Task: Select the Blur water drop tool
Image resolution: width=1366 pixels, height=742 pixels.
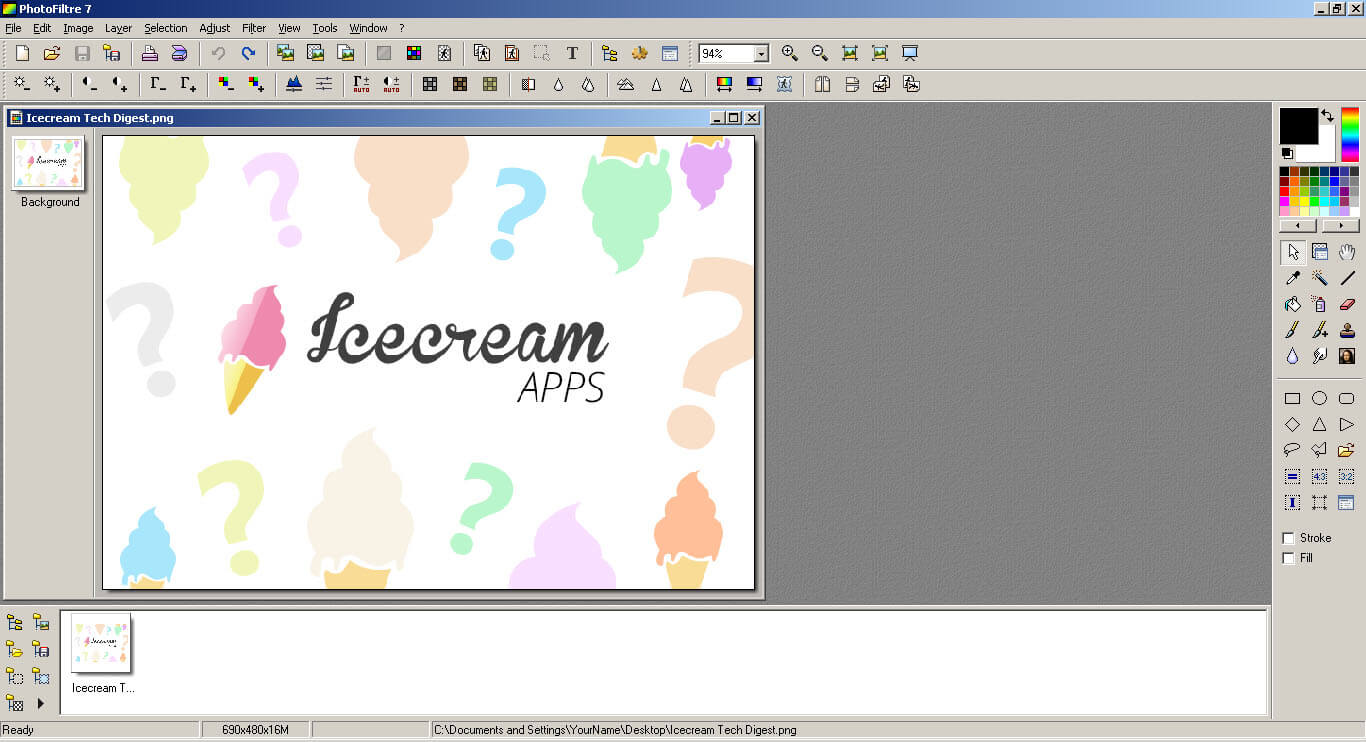Action: [1292, 356]
